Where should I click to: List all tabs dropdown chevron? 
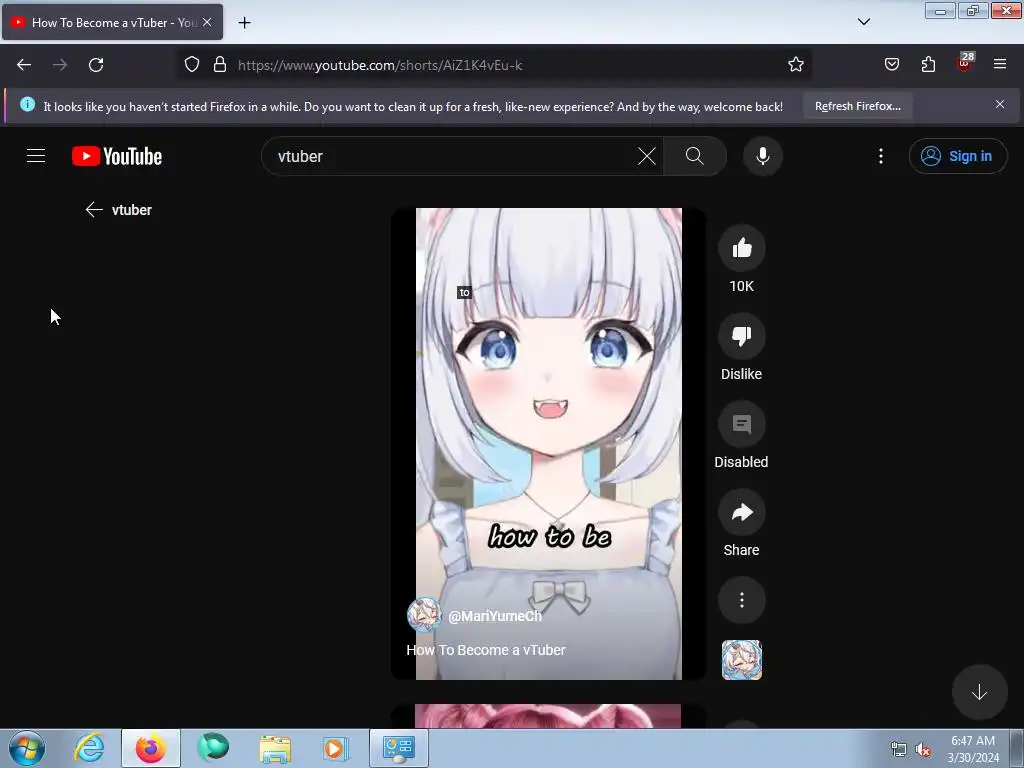click(863, 22)
